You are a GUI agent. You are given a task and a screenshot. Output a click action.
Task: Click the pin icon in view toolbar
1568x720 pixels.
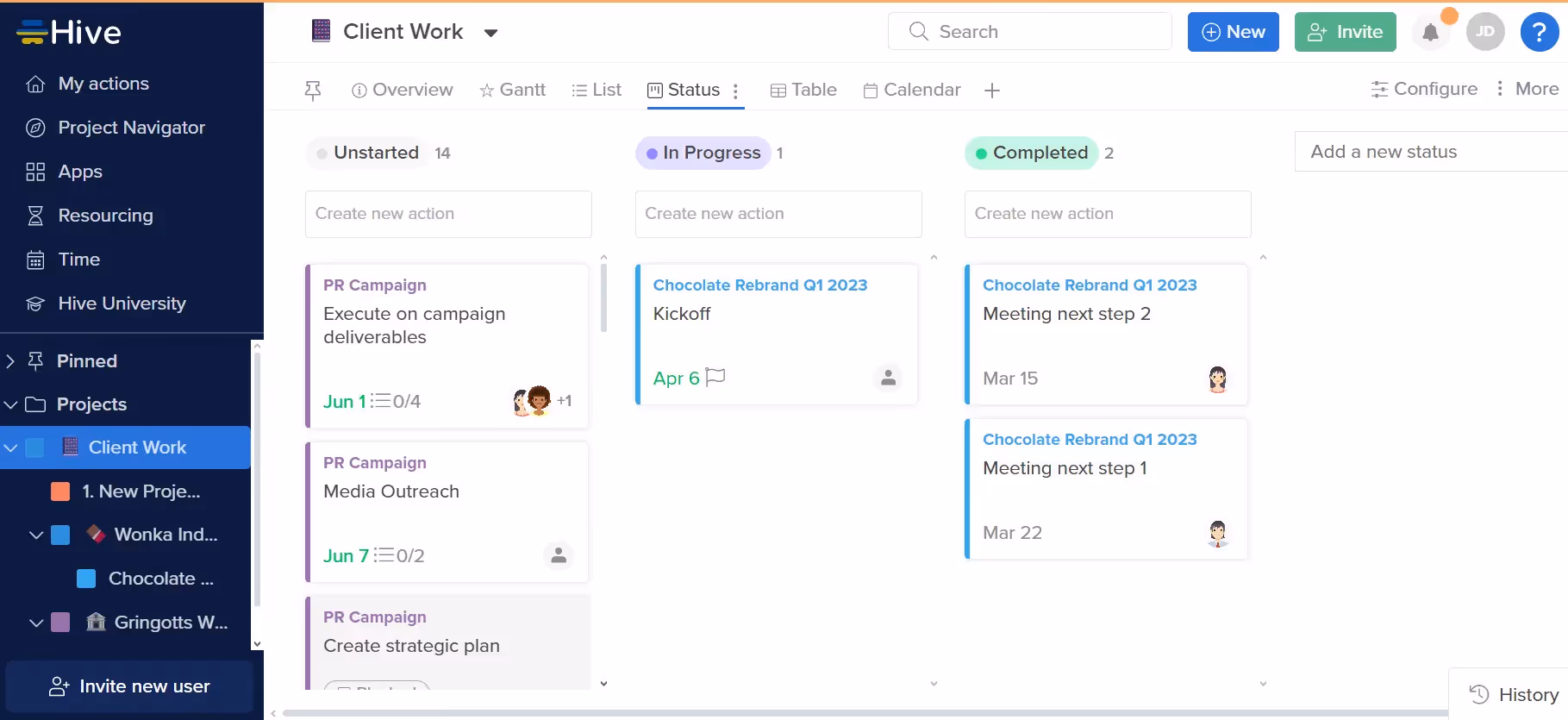pyautogui.click(x=313, y=90)
